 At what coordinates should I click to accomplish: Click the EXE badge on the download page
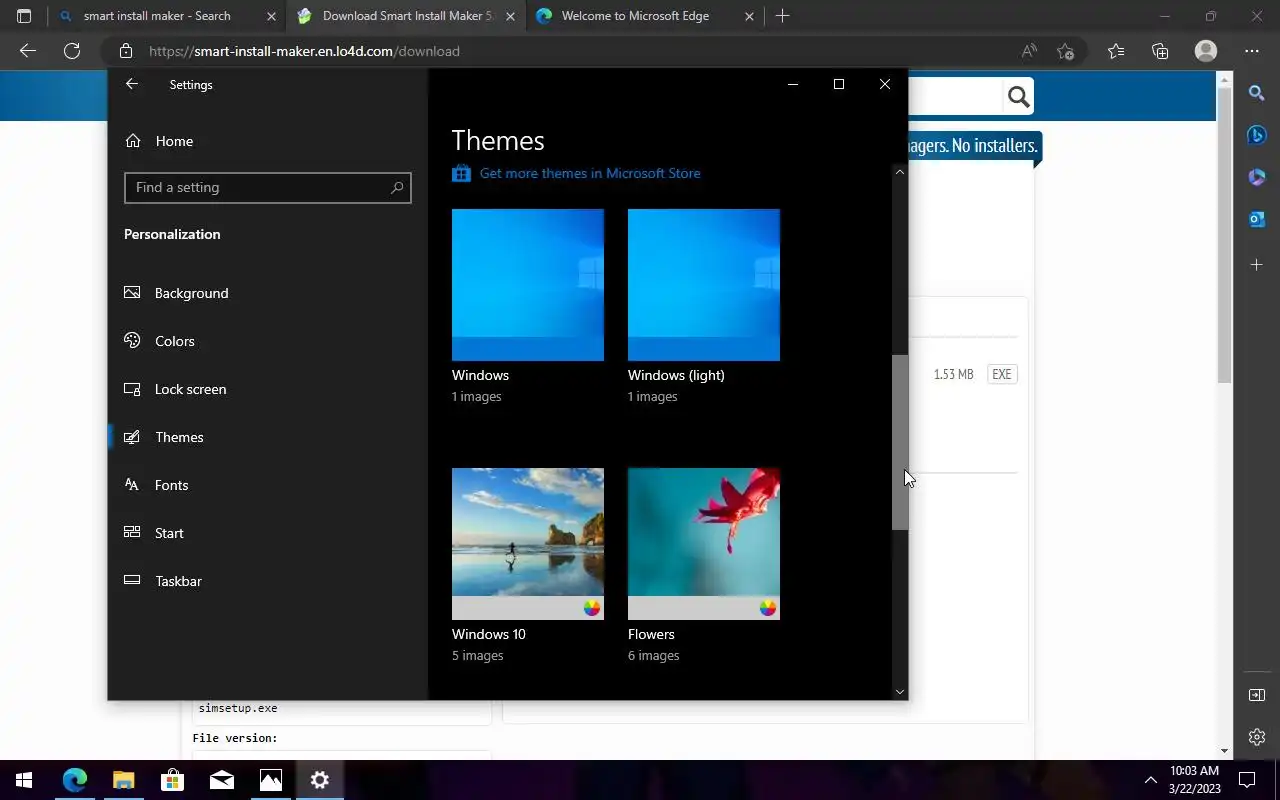click(x=1001, y=374)
